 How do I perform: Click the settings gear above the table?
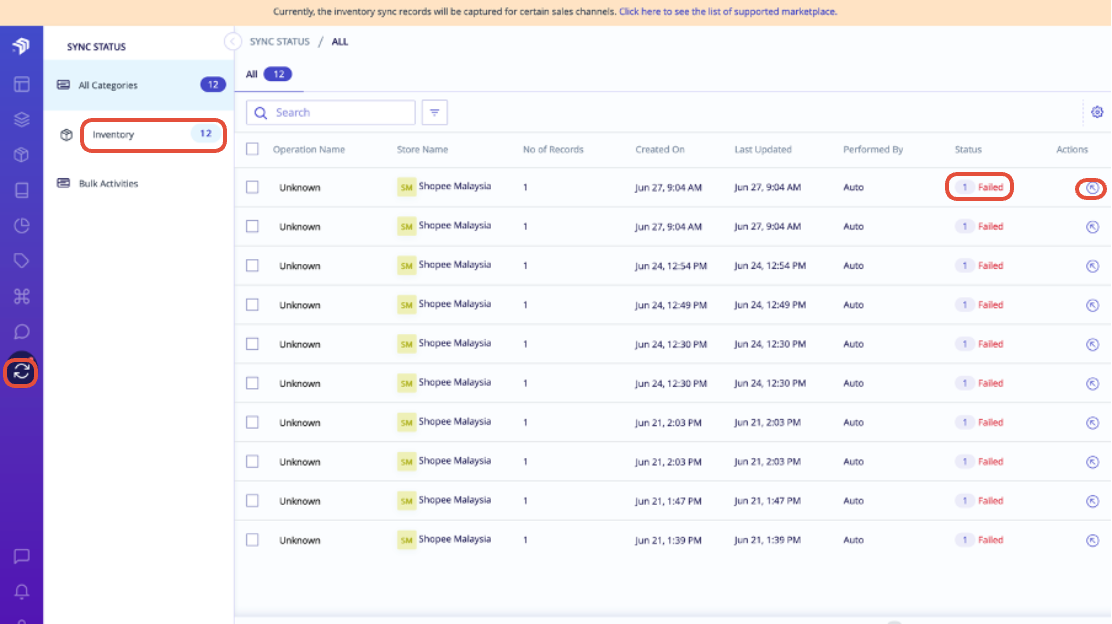click(x=1097, y=112)
